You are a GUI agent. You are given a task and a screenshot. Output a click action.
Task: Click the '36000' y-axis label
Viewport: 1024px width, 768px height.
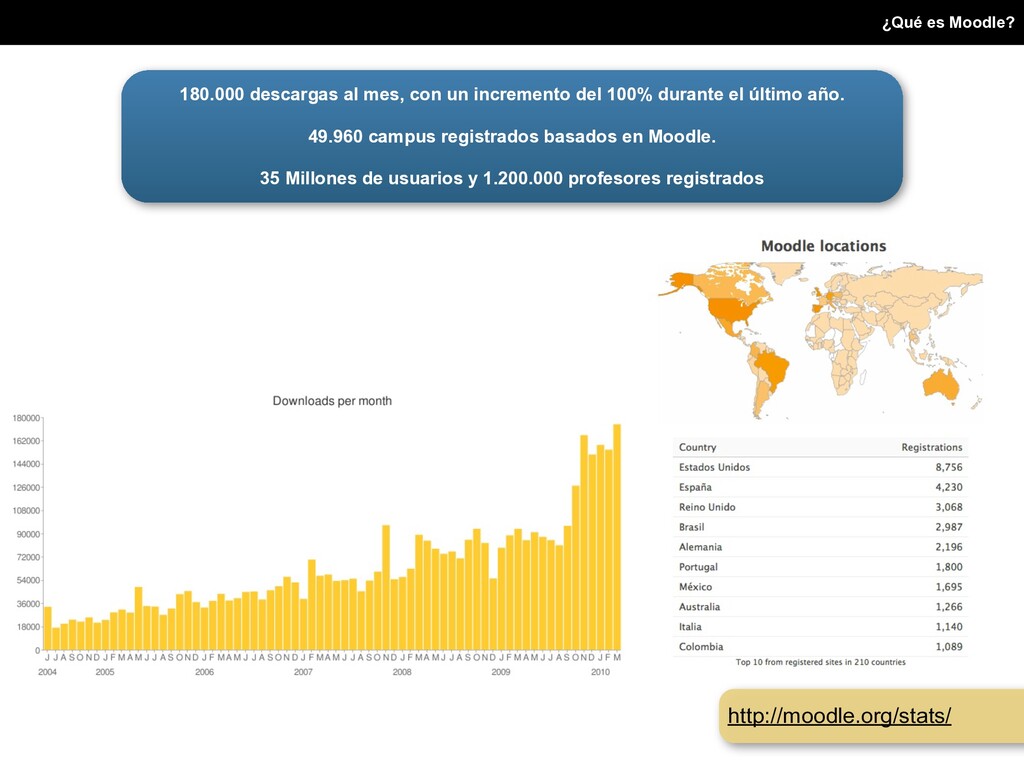[x=28, y=604]
